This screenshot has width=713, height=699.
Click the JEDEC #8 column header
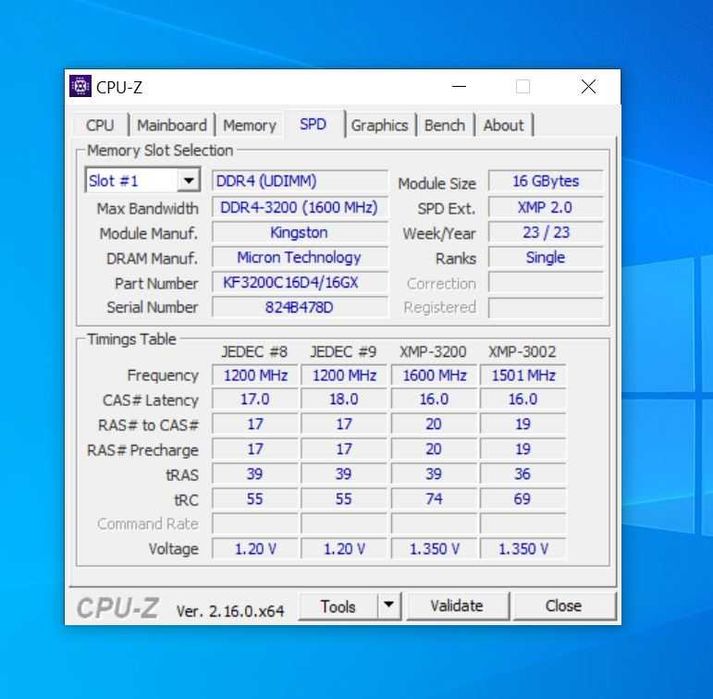click(254, 352)
